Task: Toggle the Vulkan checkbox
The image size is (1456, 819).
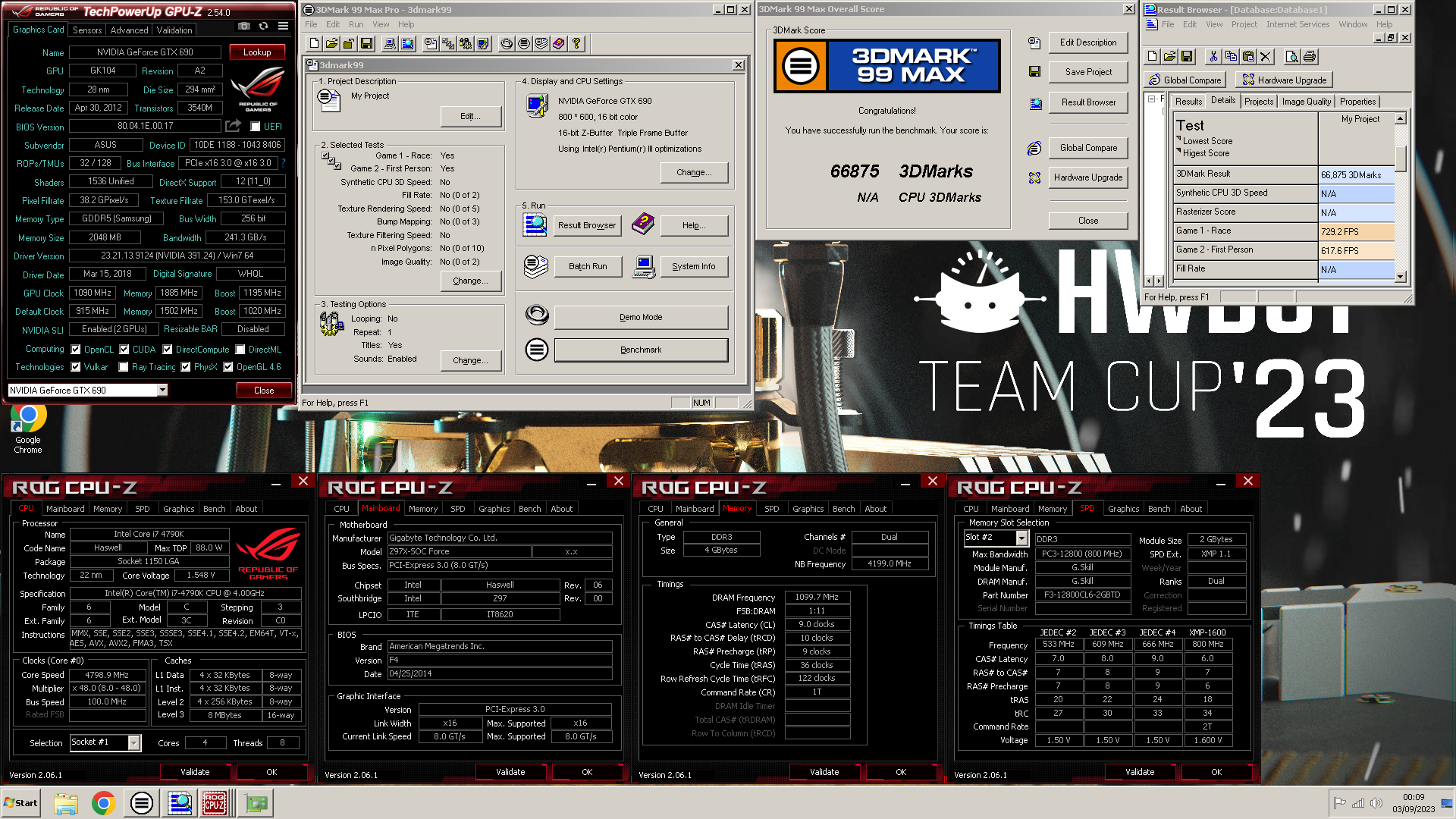Action: [76, 367]
